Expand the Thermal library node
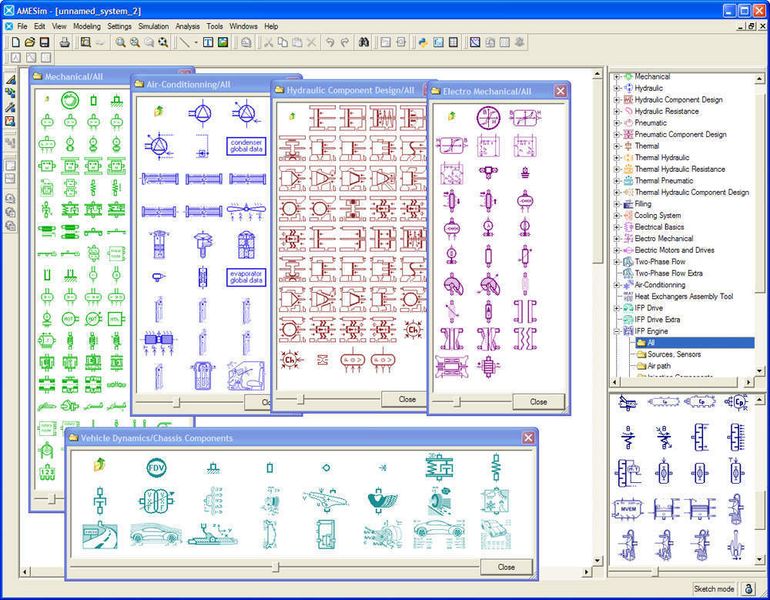The image size is (770, 600). coord(617,146)
